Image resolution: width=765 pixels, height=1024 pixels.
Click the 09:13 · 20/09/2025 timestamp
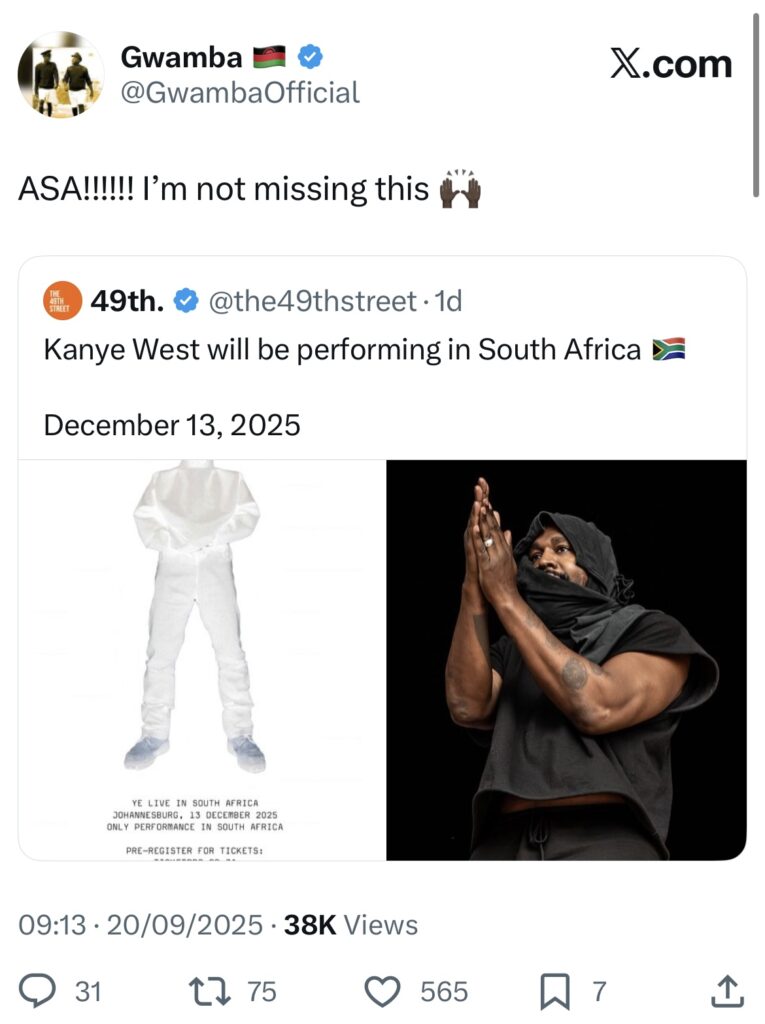140,925
